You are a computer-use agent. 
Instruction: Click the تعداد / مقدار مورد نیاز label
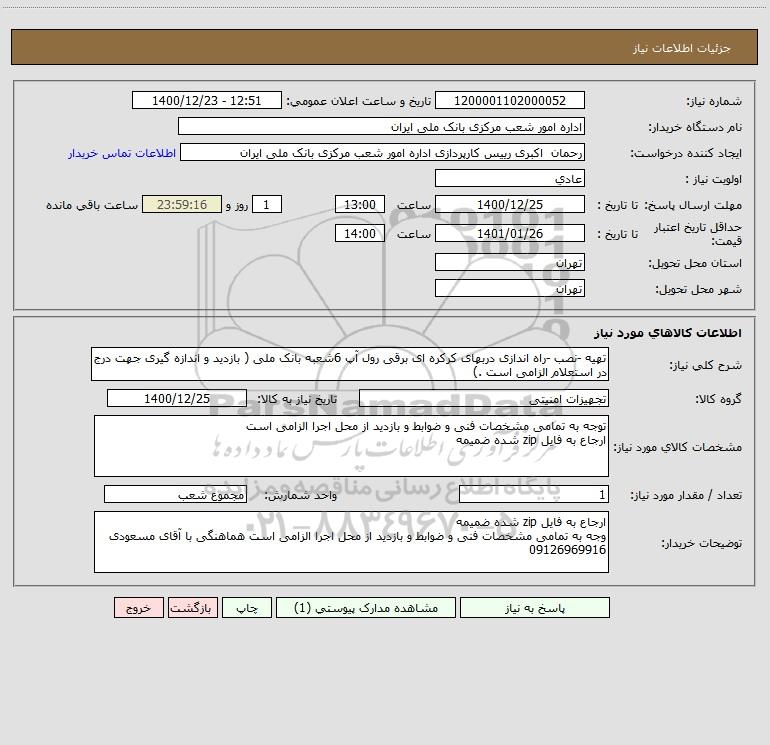click(x=686, y=495)
